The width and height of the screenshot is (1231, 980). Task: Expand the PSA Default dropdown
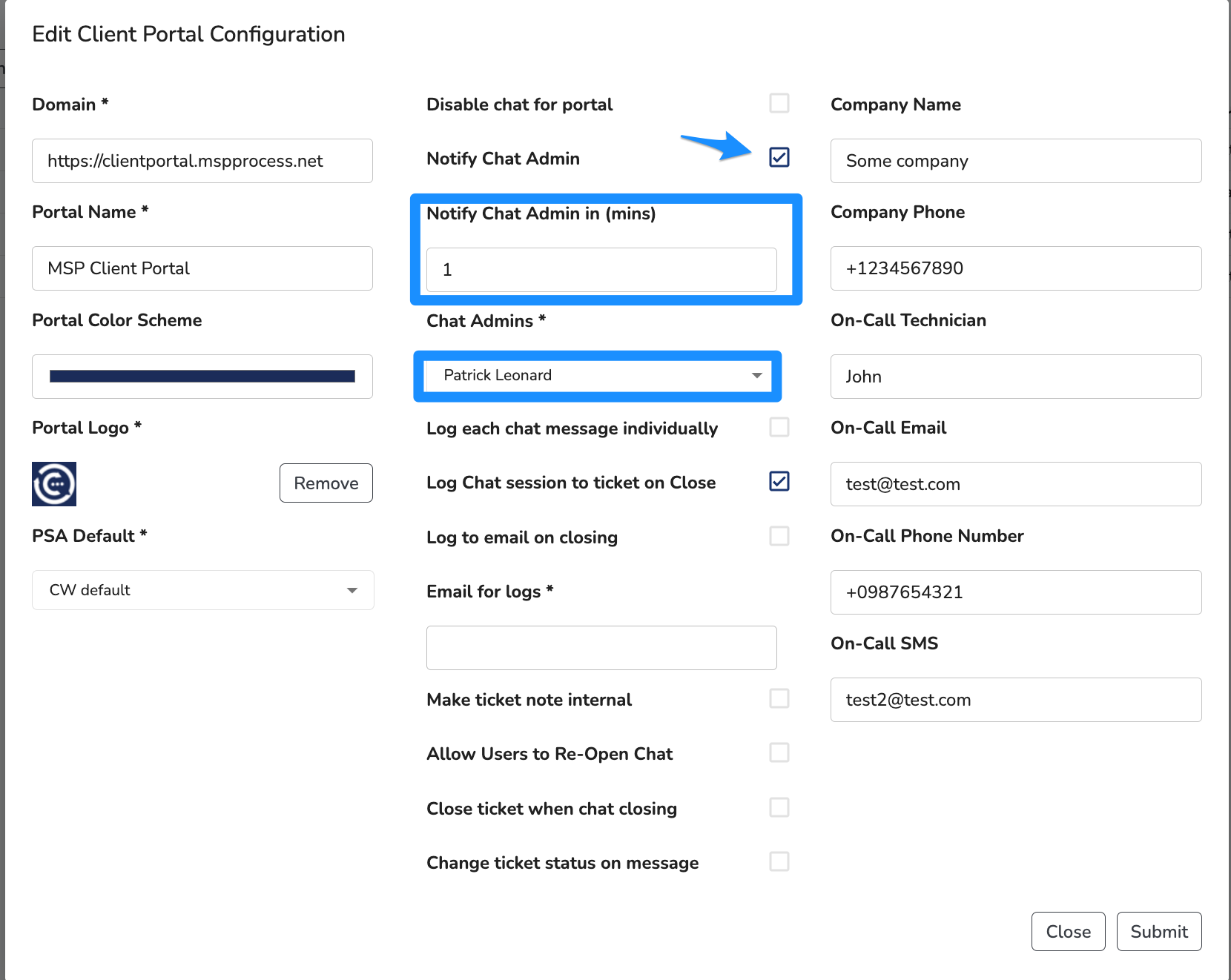click(202, 590)
